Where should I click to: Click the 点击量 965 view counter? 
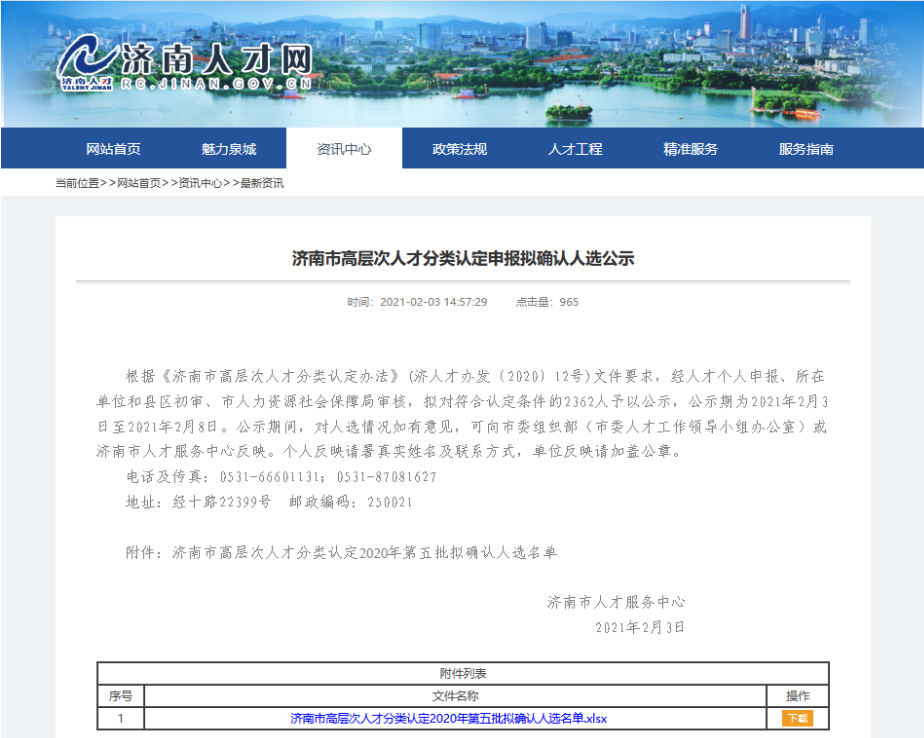[x=546, y=302]
